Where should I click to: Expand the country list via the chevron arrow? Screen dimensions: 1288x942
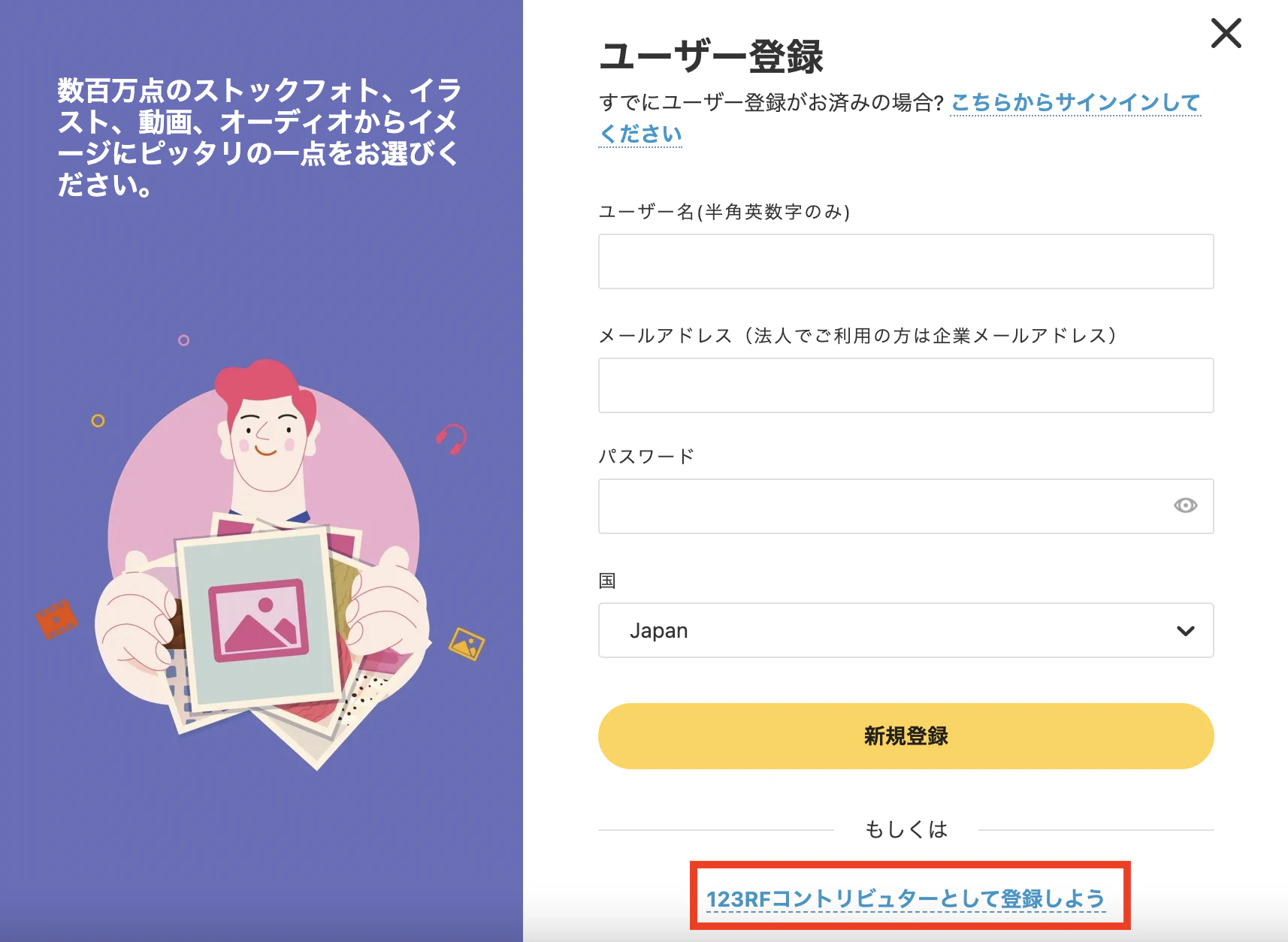1185,631
